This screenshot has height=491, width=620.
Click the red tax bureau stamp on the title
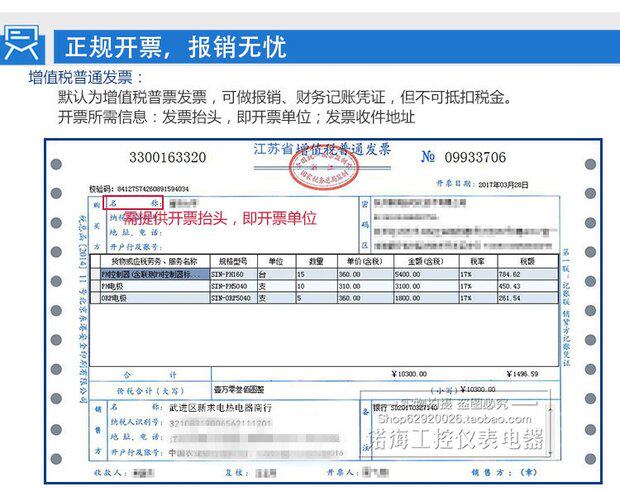pyautogui.click(x=324, y=168)
